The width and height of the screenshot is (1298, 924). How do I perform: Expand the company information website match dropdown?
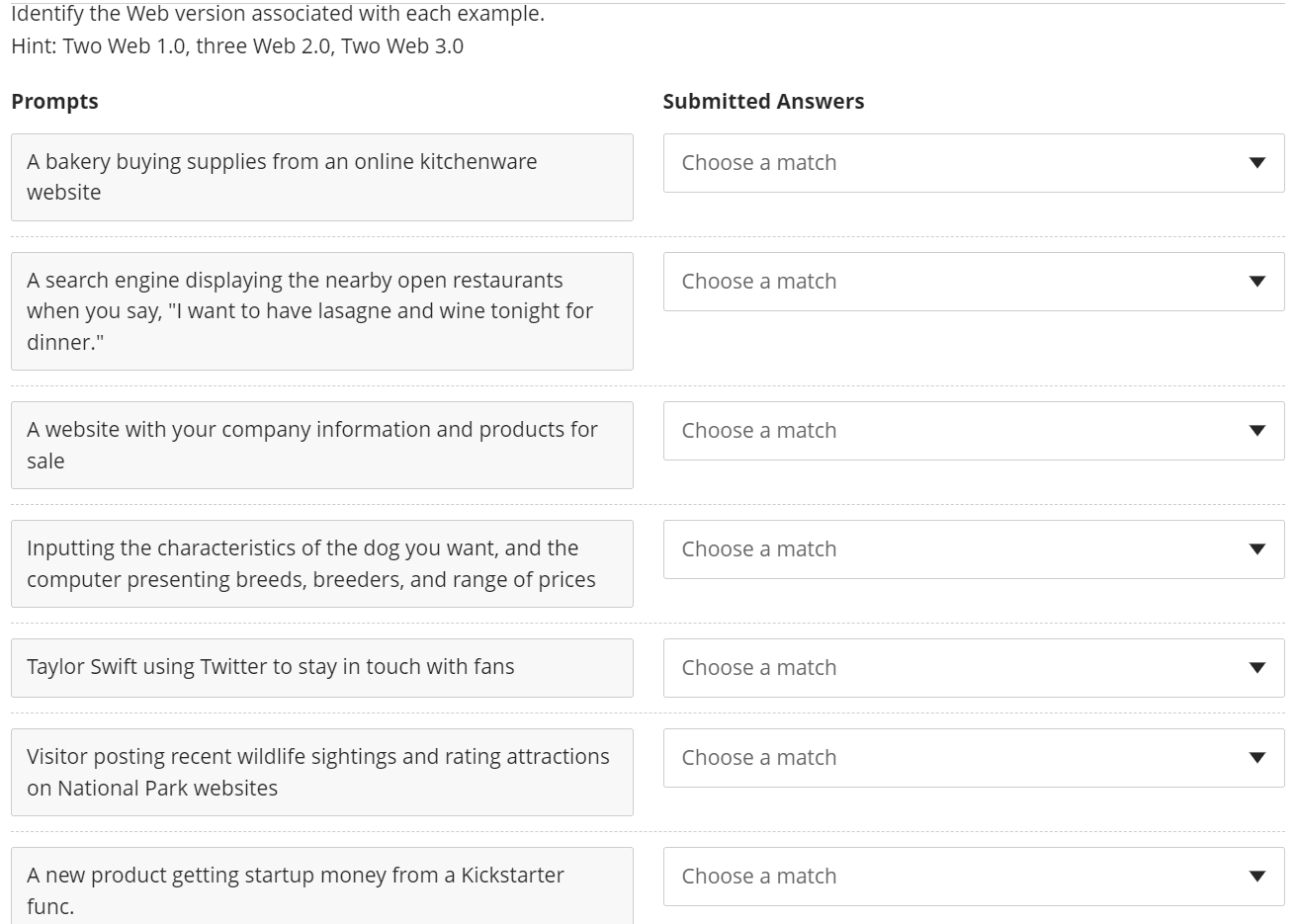point(973,431)
